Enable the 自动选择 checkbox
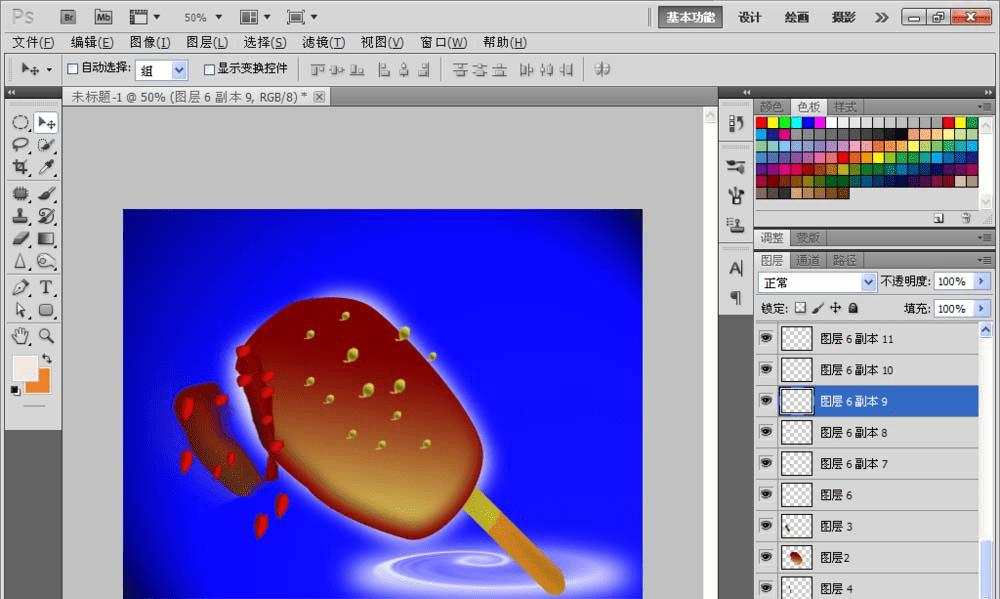The image size is (1000, 599). (72, 69)
